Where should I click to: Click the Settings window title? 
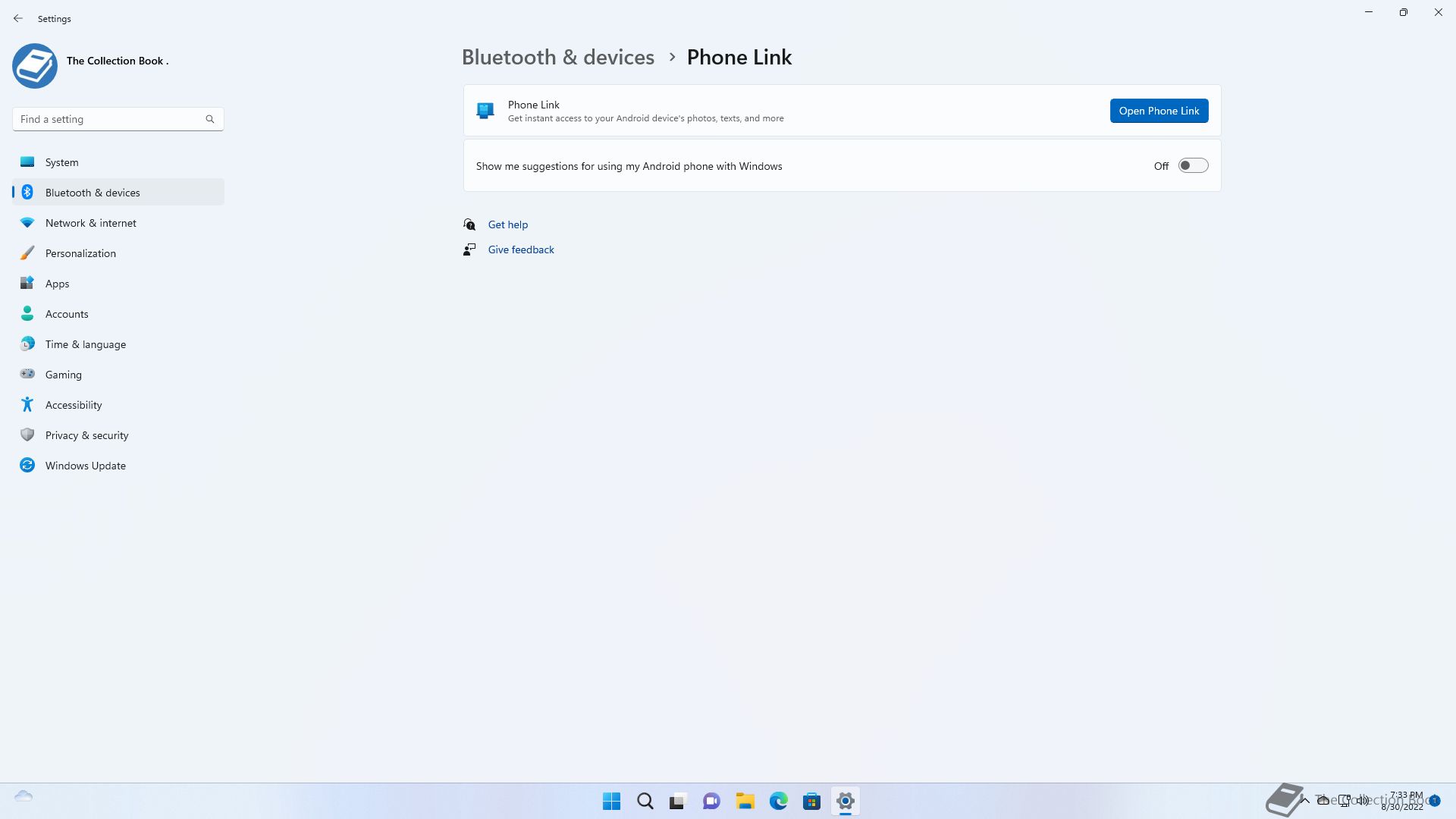(55, 18)
